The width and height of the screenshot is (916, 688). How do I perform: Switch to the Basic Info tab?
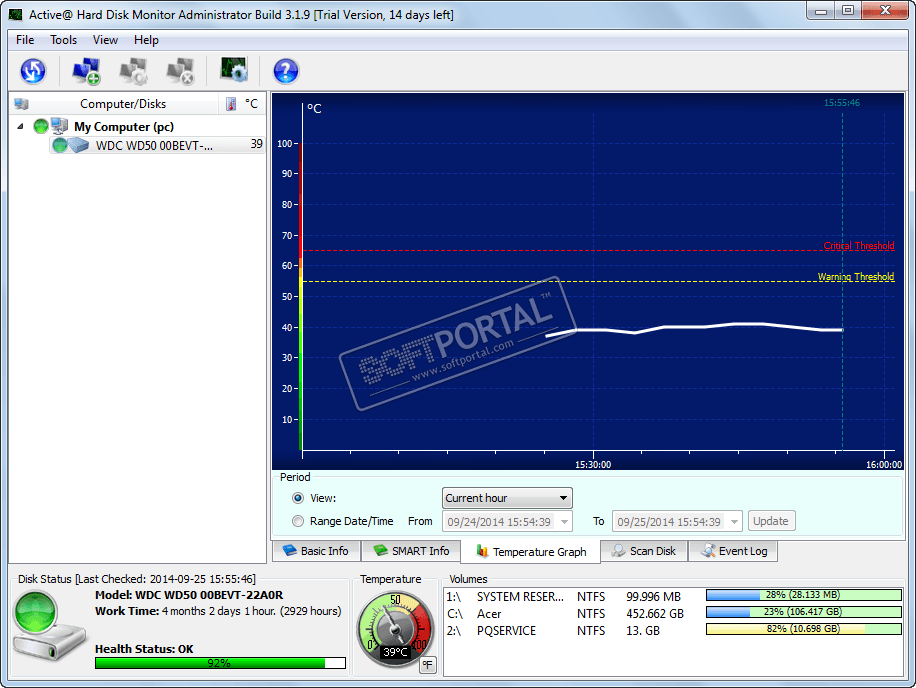tap(317, 551)
